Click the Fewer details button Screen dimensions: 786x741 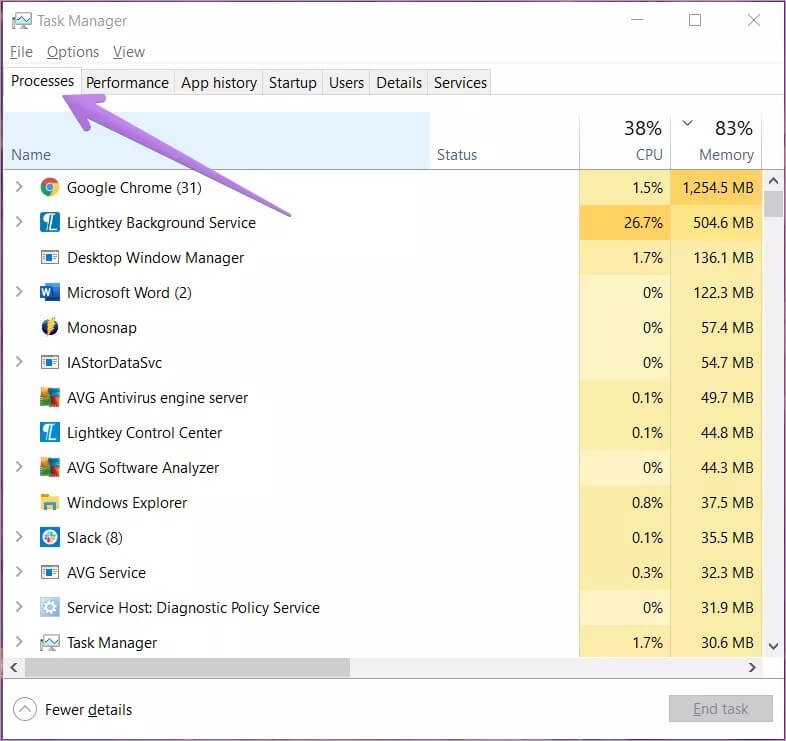pyautogui.click(x=73, y=709)
